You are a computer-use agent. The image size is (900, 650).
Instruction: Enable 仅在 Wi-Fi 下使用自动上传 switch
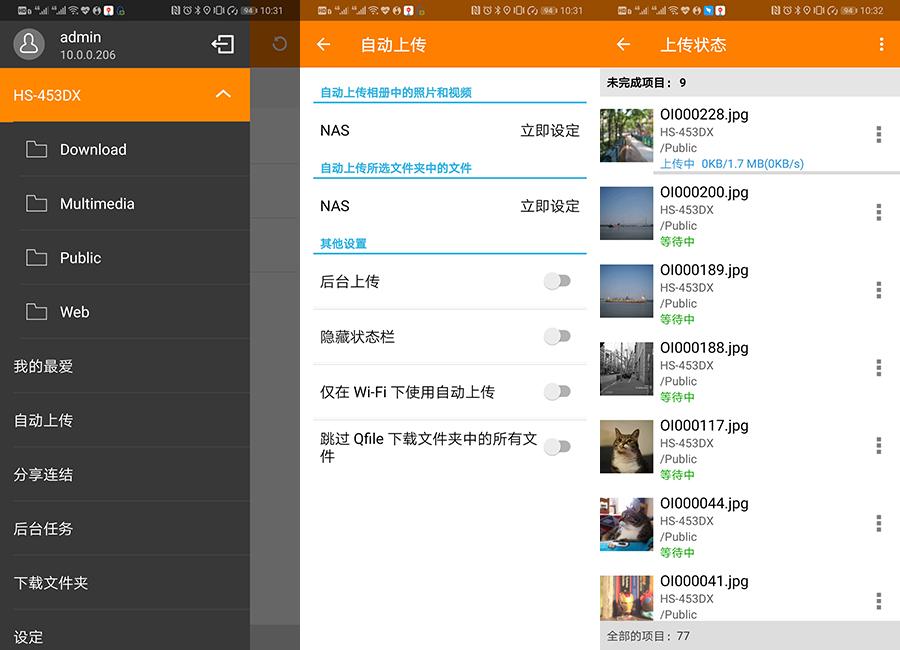(557, 392)
